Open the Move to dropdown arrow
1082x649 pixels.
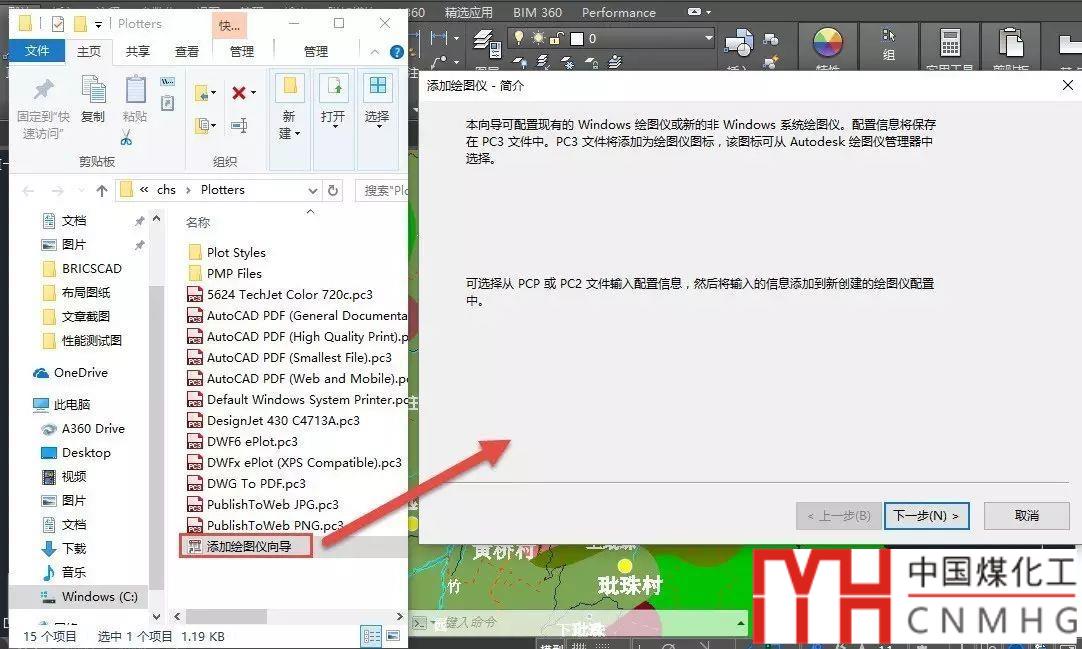click(x=213, y=92)
